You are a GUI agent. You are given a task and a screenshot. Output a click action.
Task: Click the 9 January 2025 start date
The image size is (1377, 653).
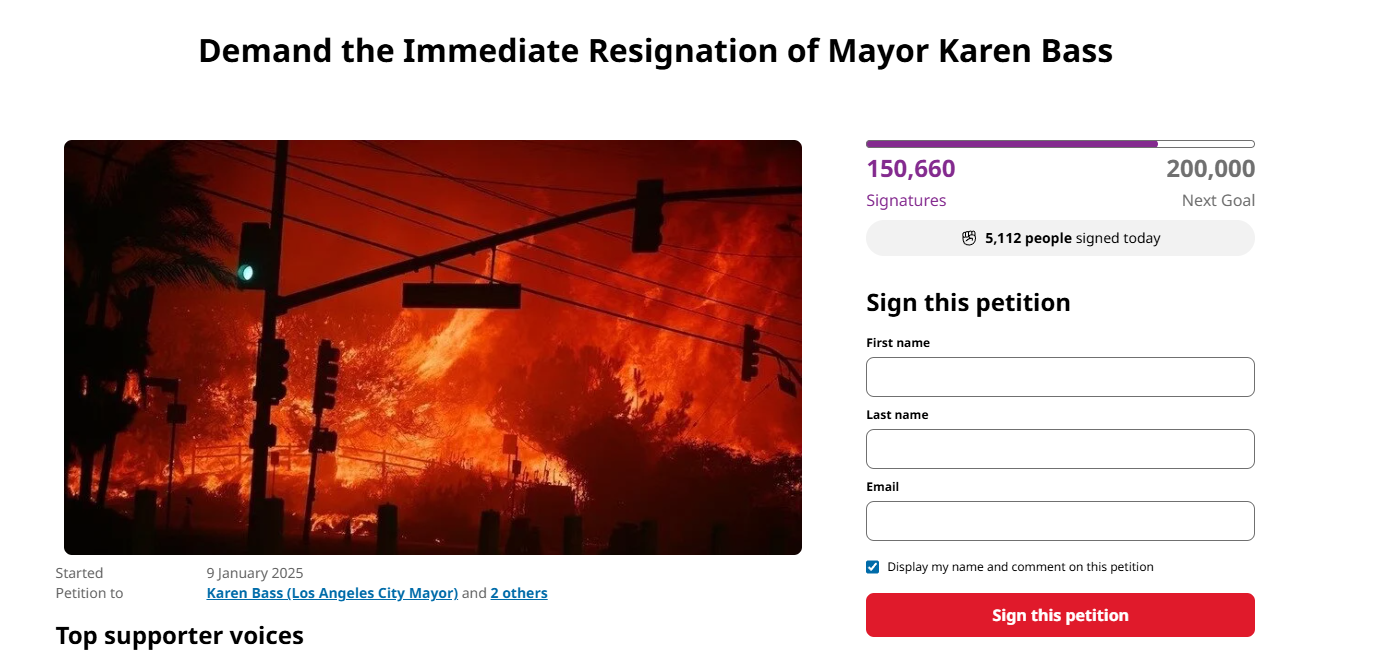point(255,573)
